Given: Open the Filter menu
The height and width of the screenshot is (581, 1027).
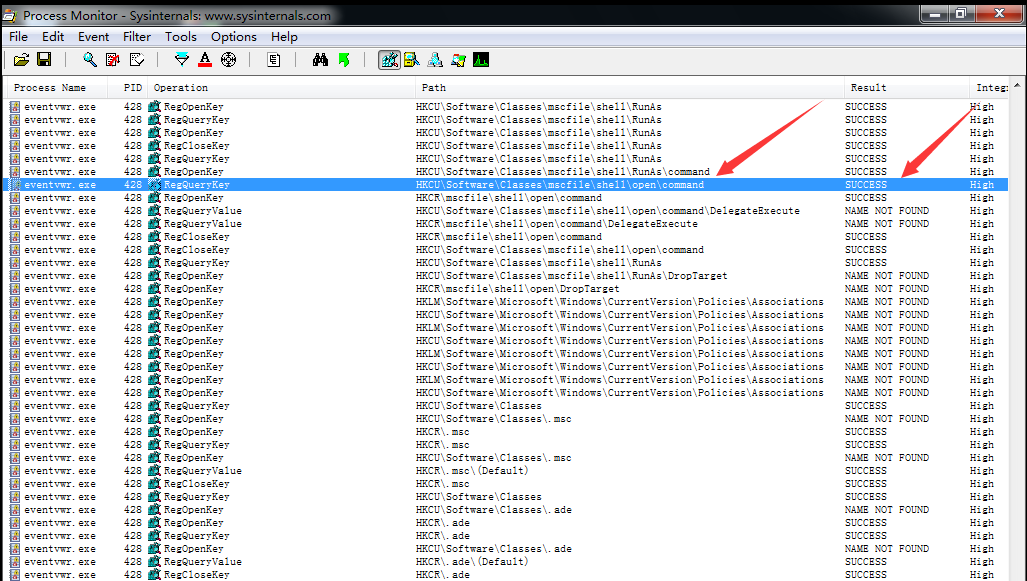Looking at the screenshot, I should [137, 37].
